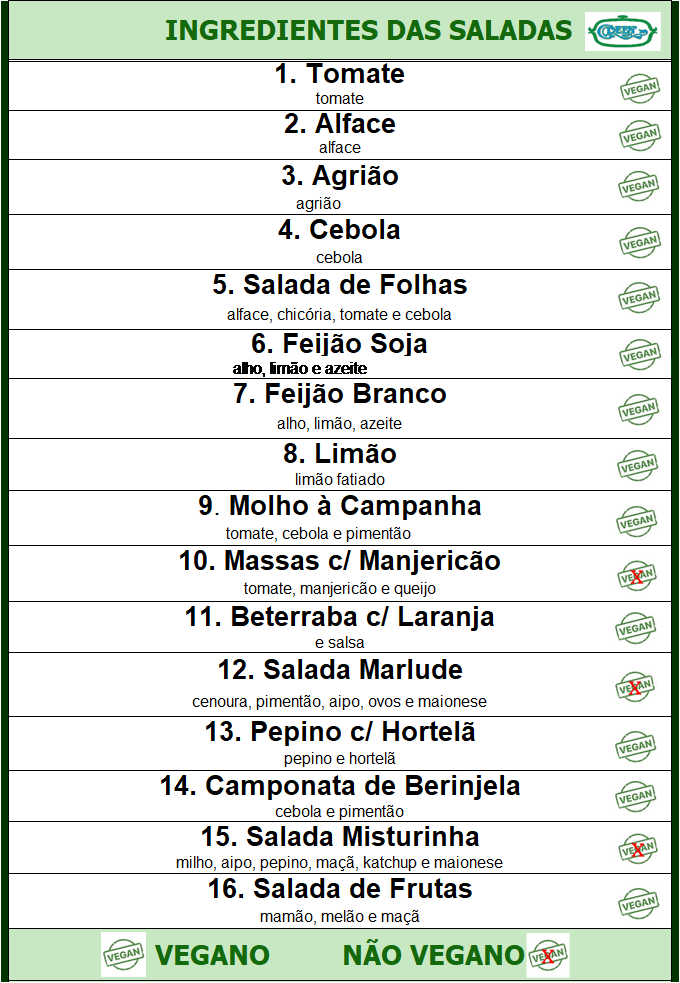Click the 14. Camponata de Berinjela heading

point(340,786)
